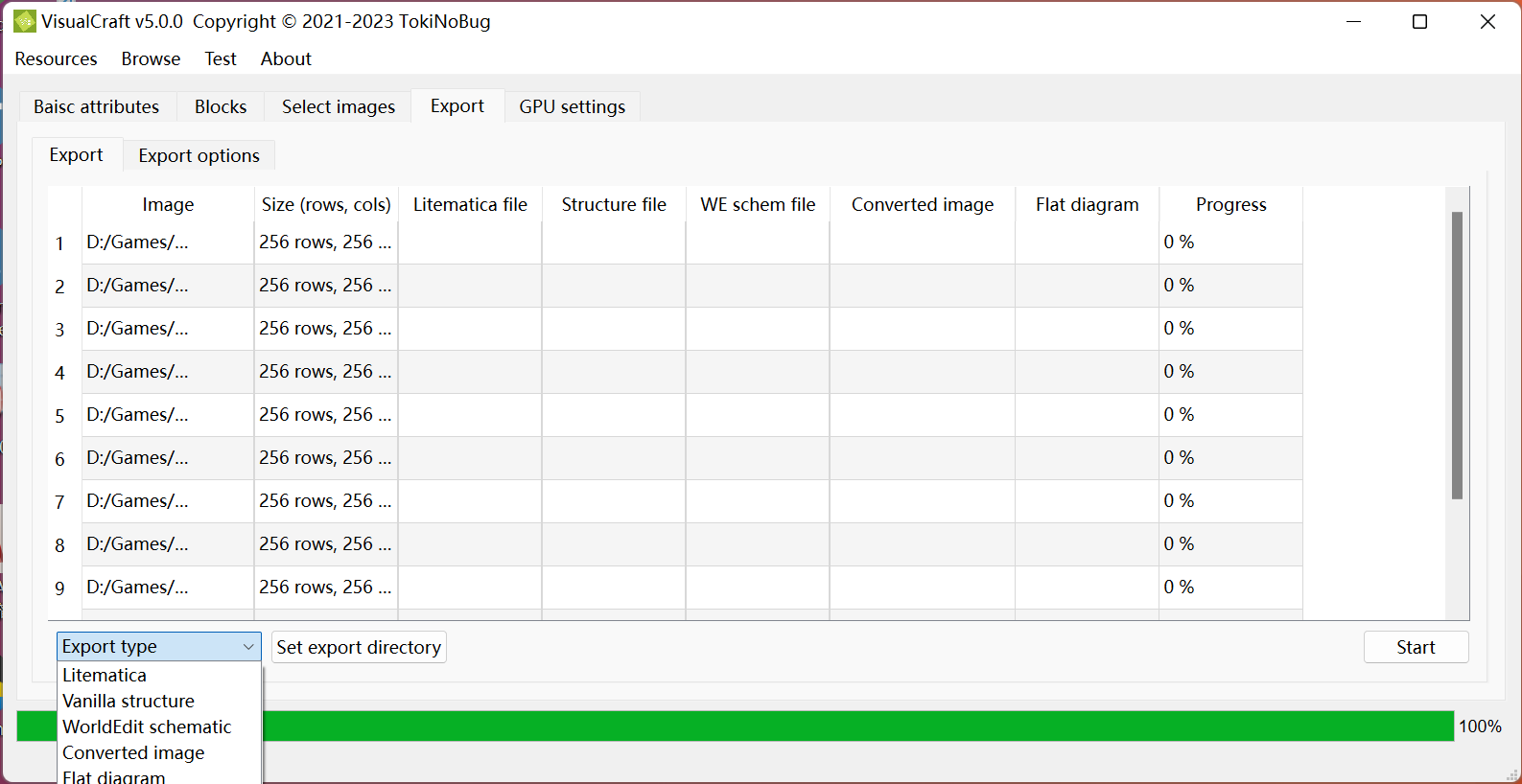Open the Resources menu
Image resolution: width=1522 pixels, height=784 pixels.
point(56,59)
